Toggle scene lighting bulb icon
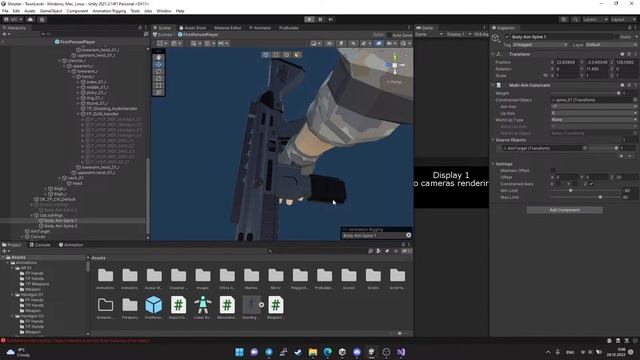This screenshot has width=640, height=360. point(341,43)
